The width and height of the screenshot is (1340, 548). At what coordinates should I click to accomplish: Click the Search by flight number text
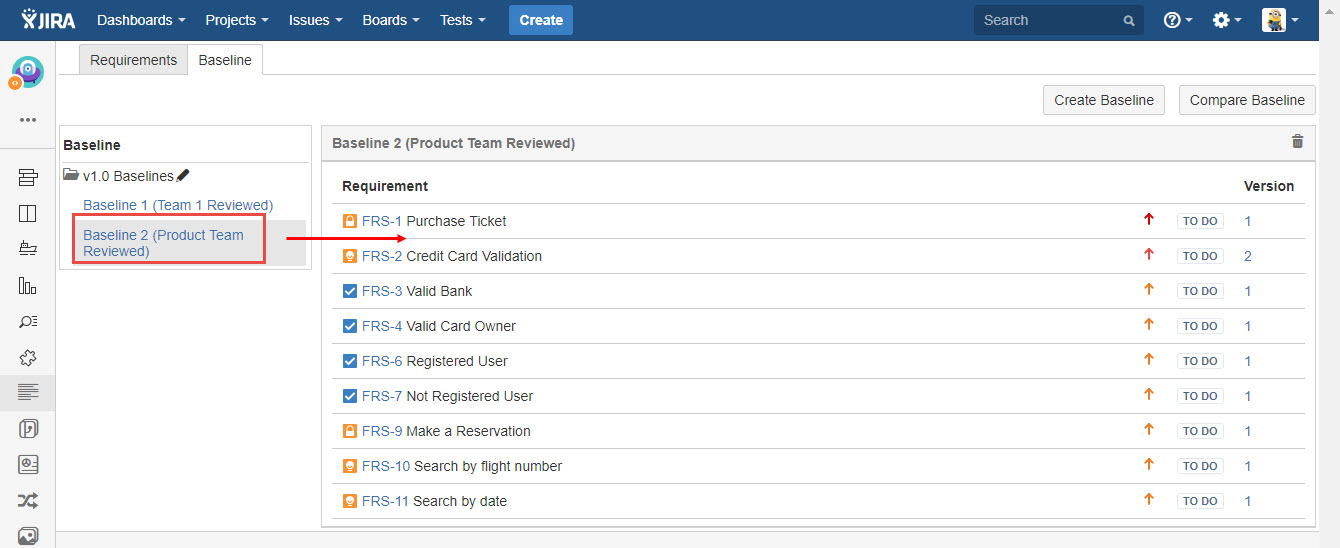pos(488,466)
